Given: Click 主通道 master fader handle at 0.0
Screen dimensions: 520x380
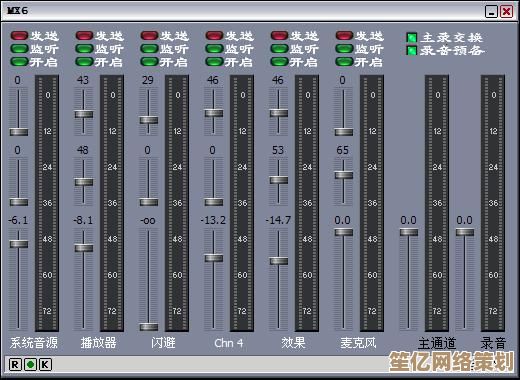Looking at the screenshot, I should point(409,232).
